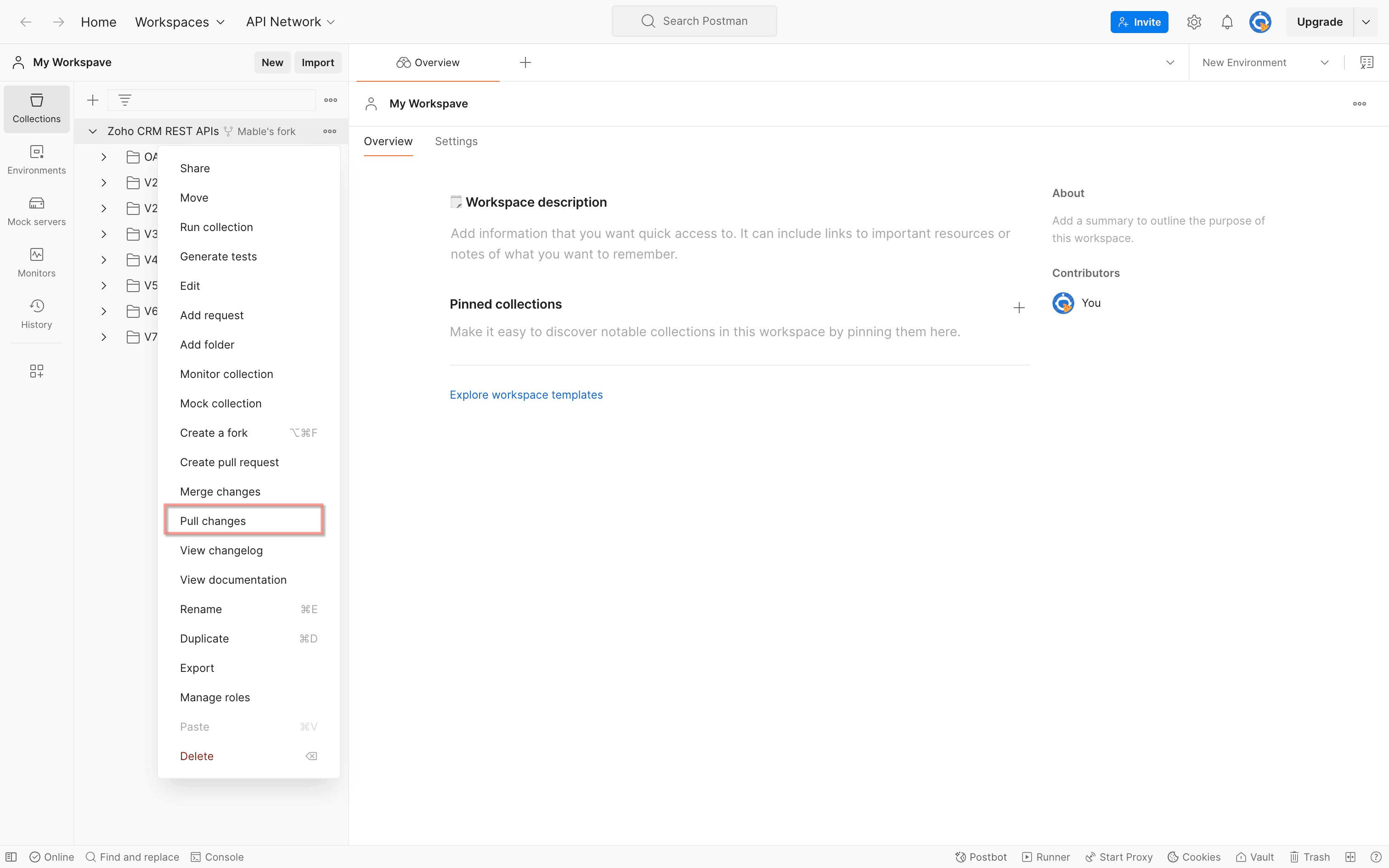Open the History sidebar panel
Image resolution: width=1389 pixels, height=868 pixels.
point(36,313)
